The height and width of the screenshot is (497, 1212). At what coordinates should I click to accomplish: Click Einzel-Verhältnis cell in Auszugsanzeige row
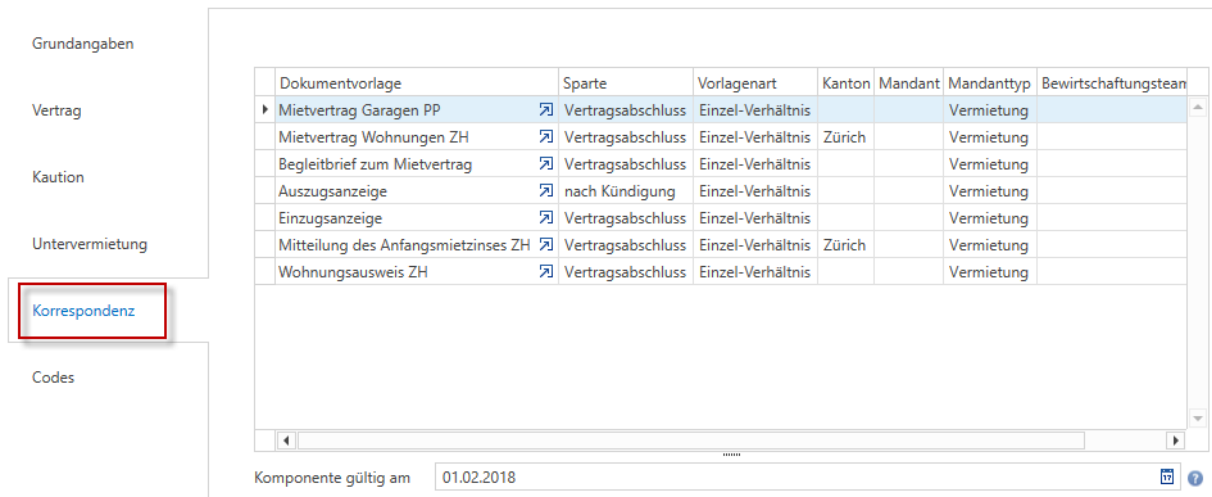(755, 191)
